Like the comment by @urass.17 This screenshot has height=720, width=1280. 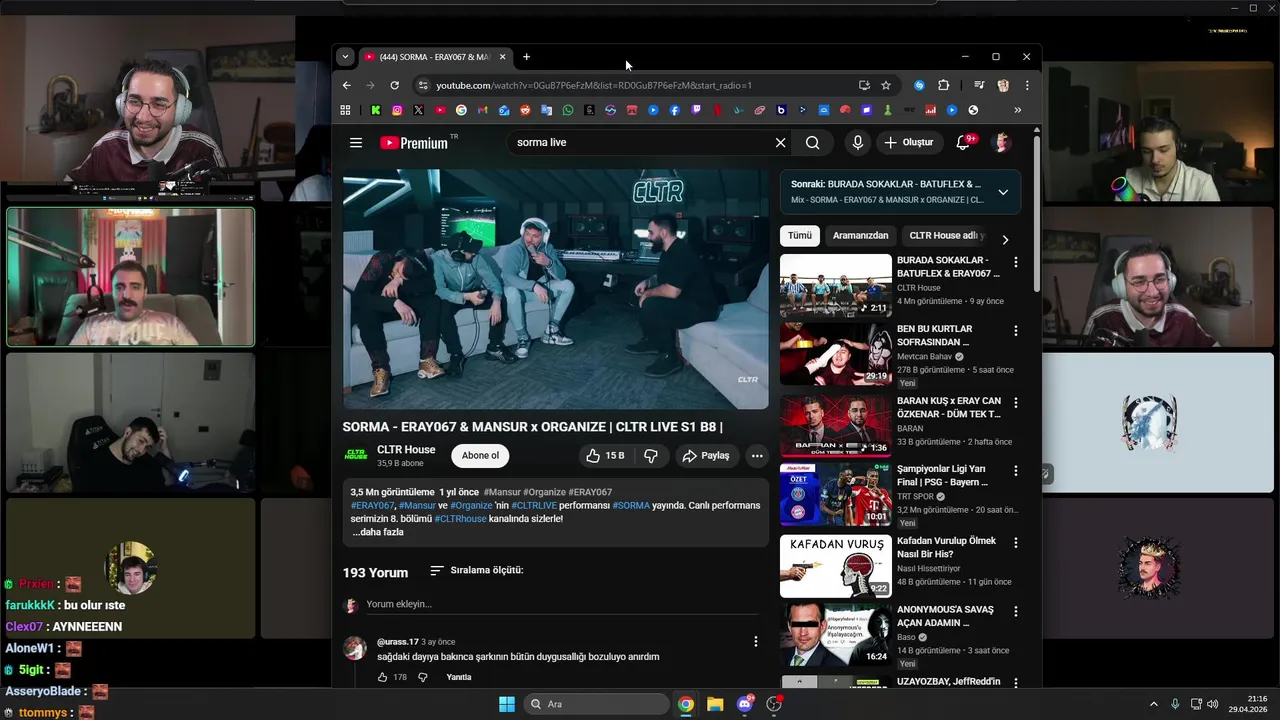382,677
